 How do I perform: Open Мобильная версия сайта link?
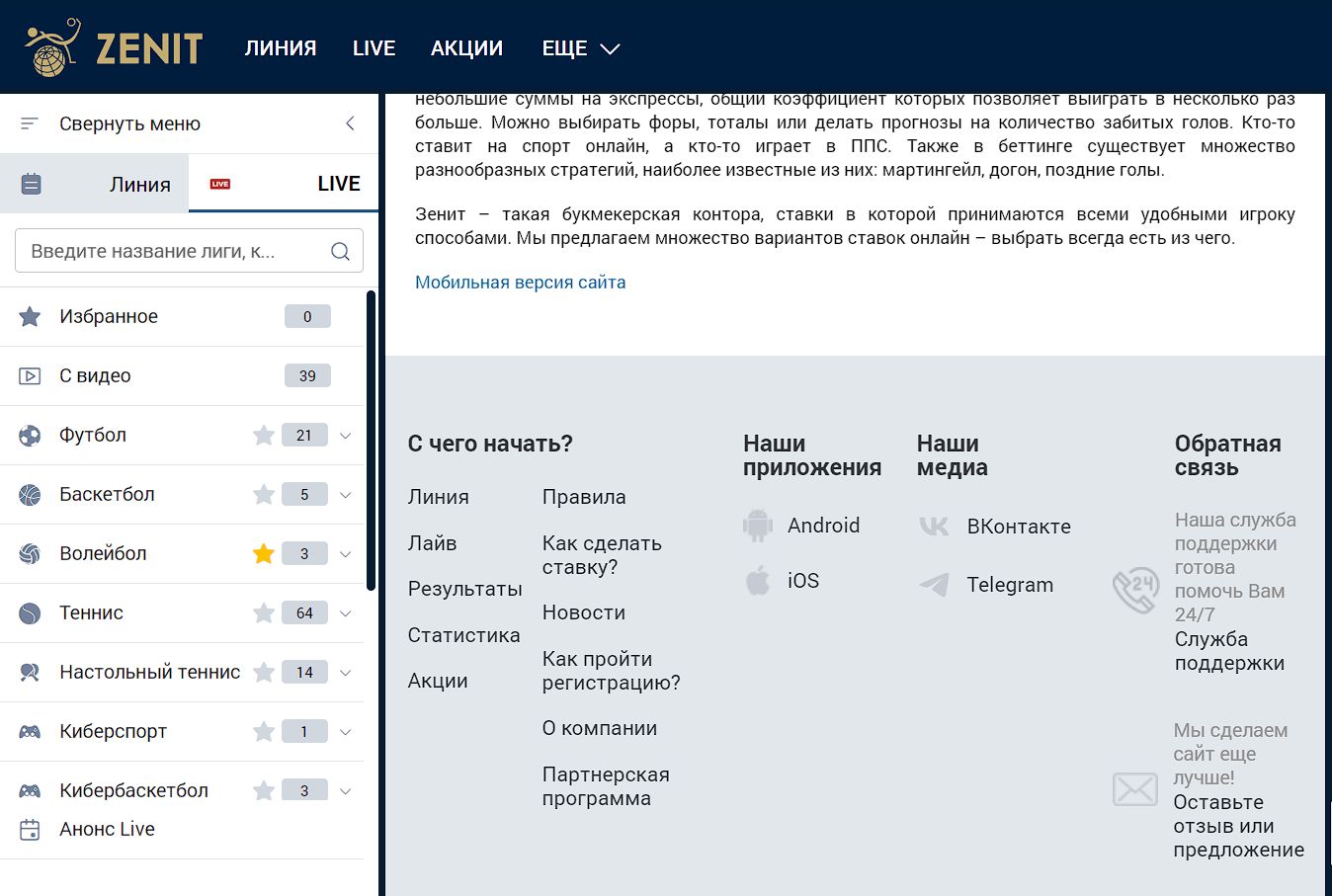coord(520,283)
